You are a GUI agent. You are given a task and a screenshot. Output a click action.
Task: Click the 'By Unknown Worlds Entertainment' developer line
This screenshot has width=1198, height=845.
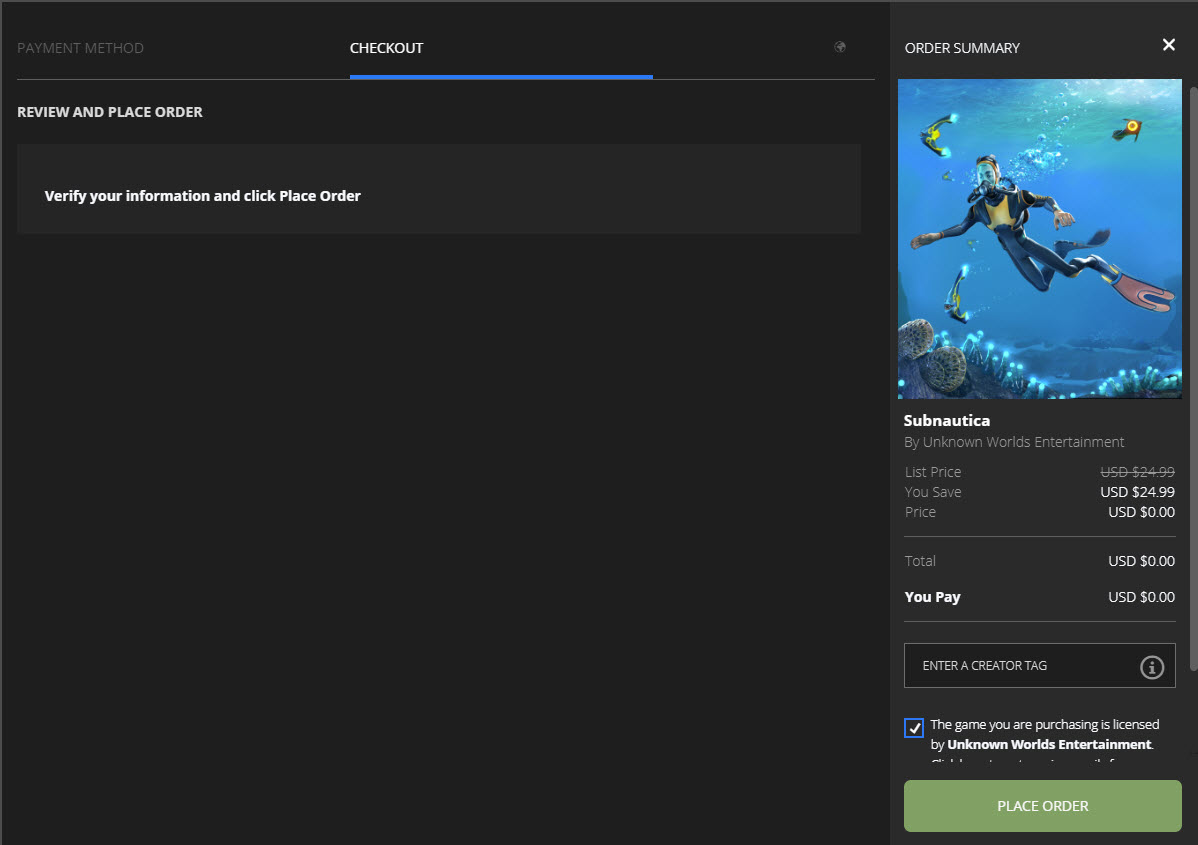pos(1014,442)
